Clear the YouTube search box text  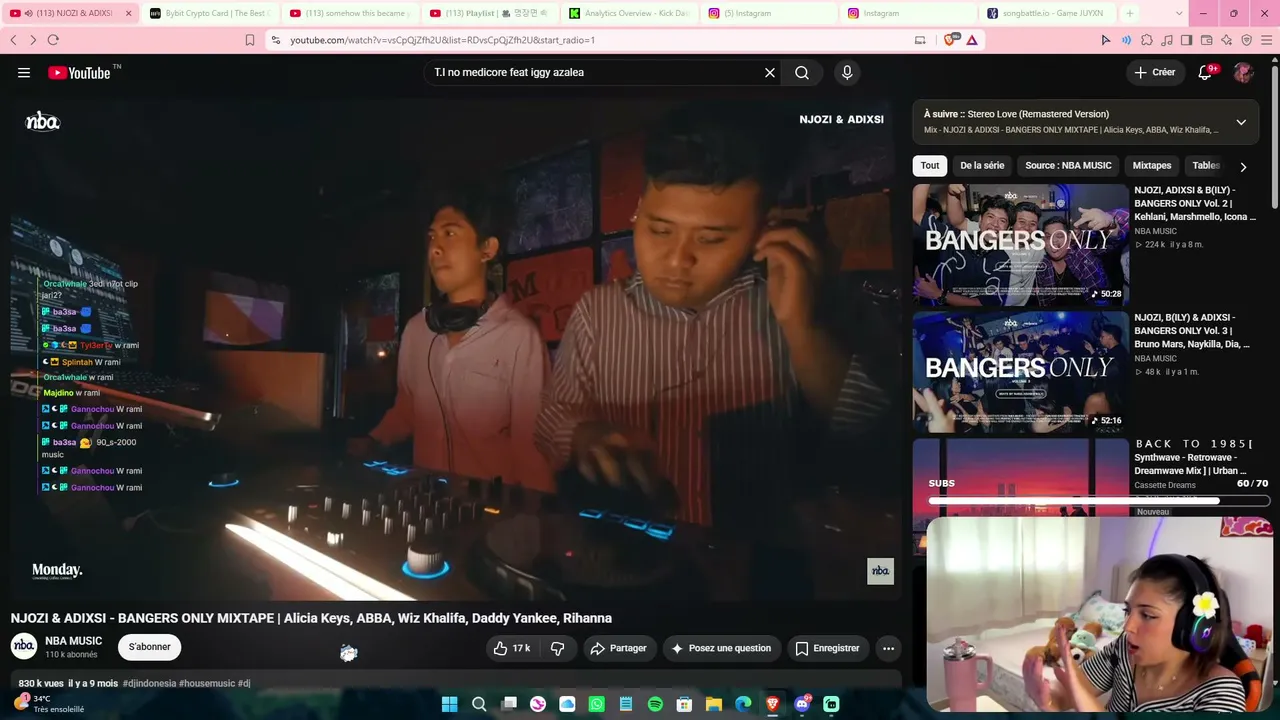coord(770,73)
